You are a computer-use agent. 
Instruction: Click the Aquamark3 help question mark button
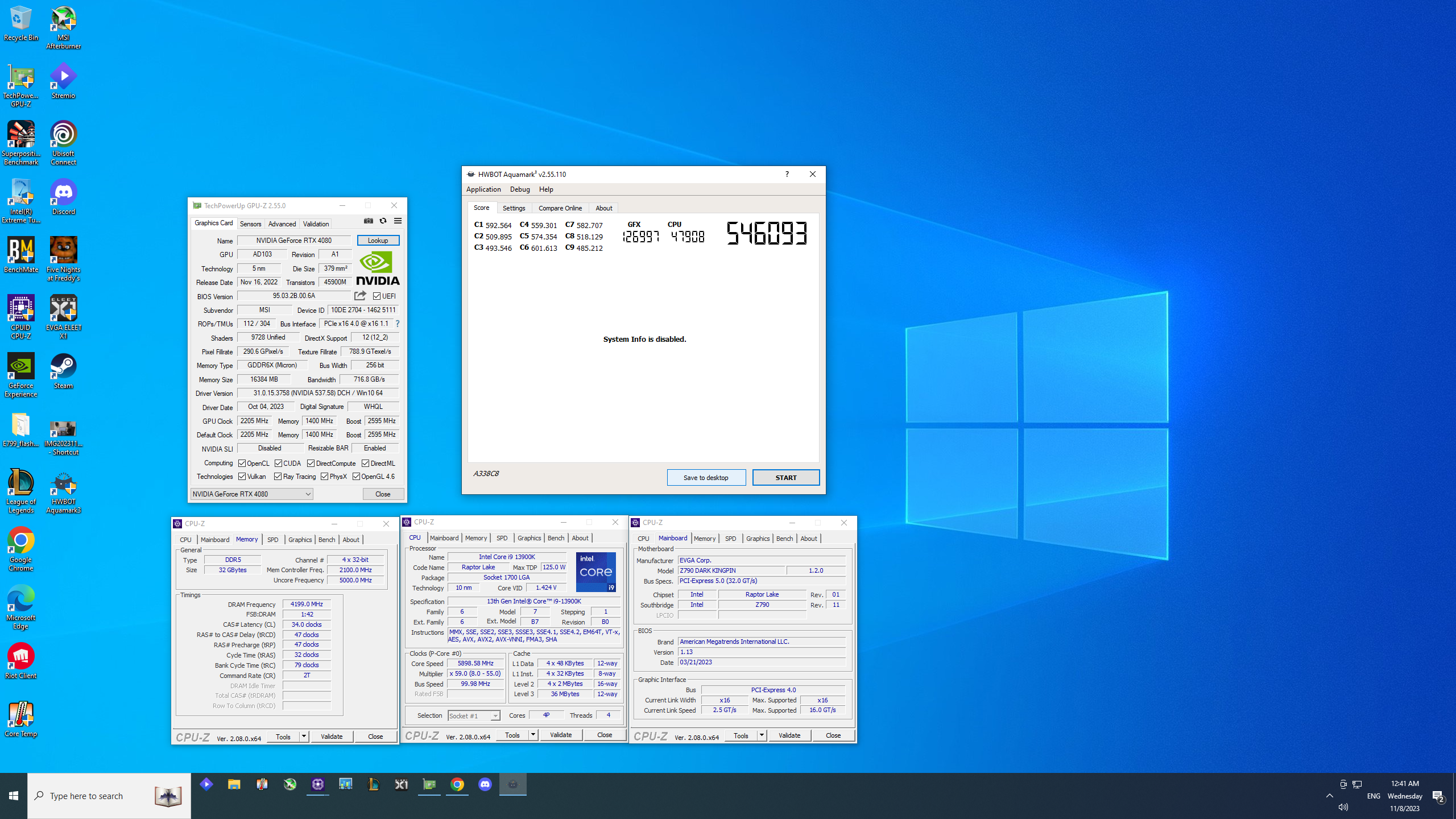coord(787,174)
